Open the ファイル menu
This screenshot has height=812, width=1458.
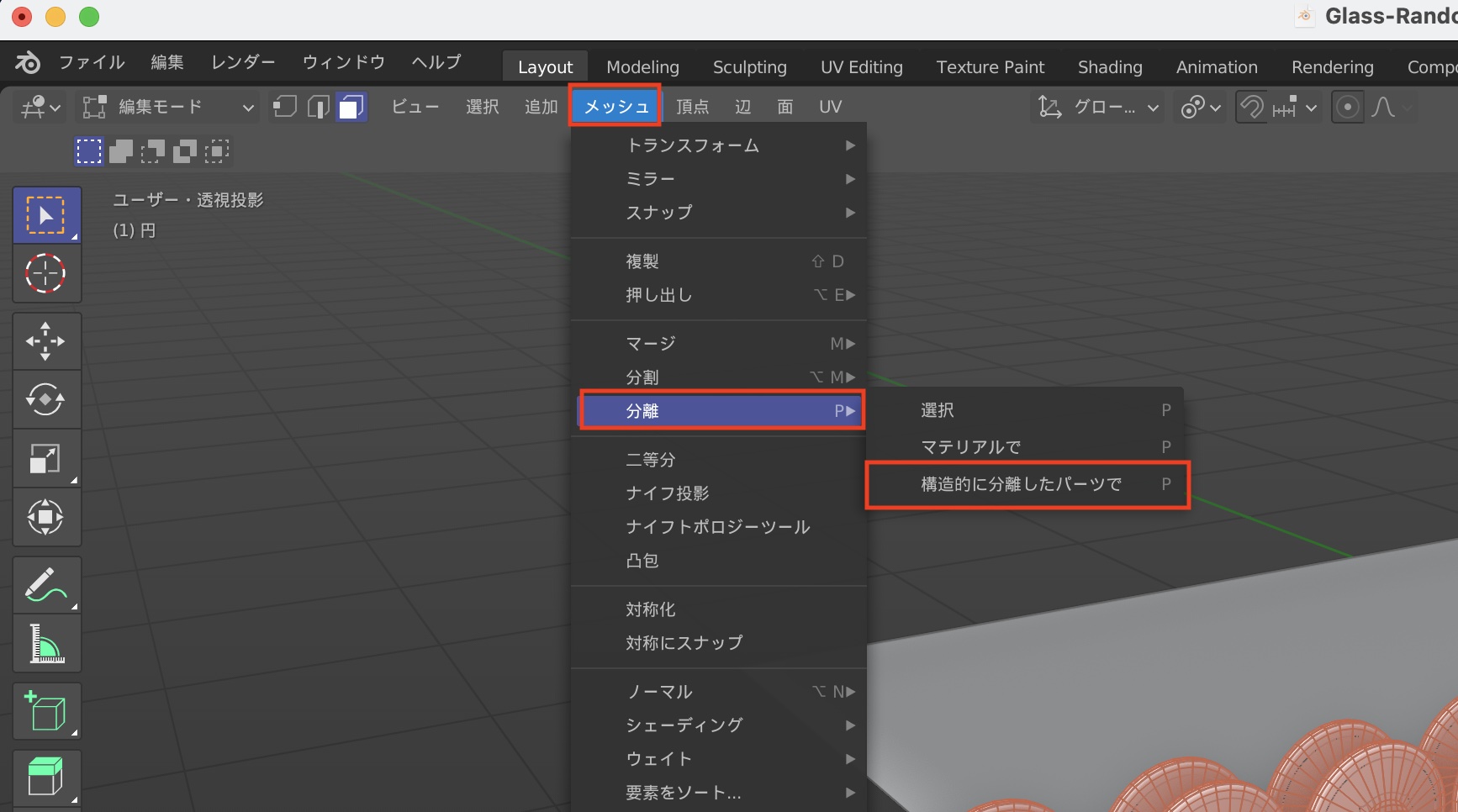(91, 62)
